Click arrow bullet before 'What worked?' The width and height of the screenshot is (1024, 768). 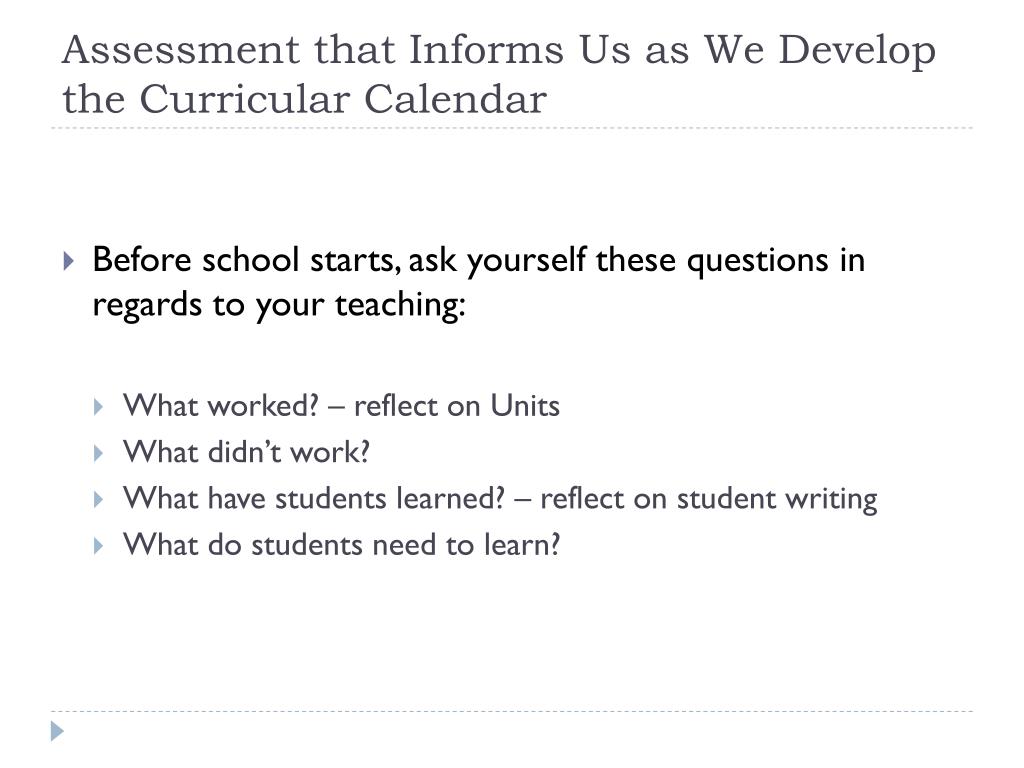tap(99, 408)
